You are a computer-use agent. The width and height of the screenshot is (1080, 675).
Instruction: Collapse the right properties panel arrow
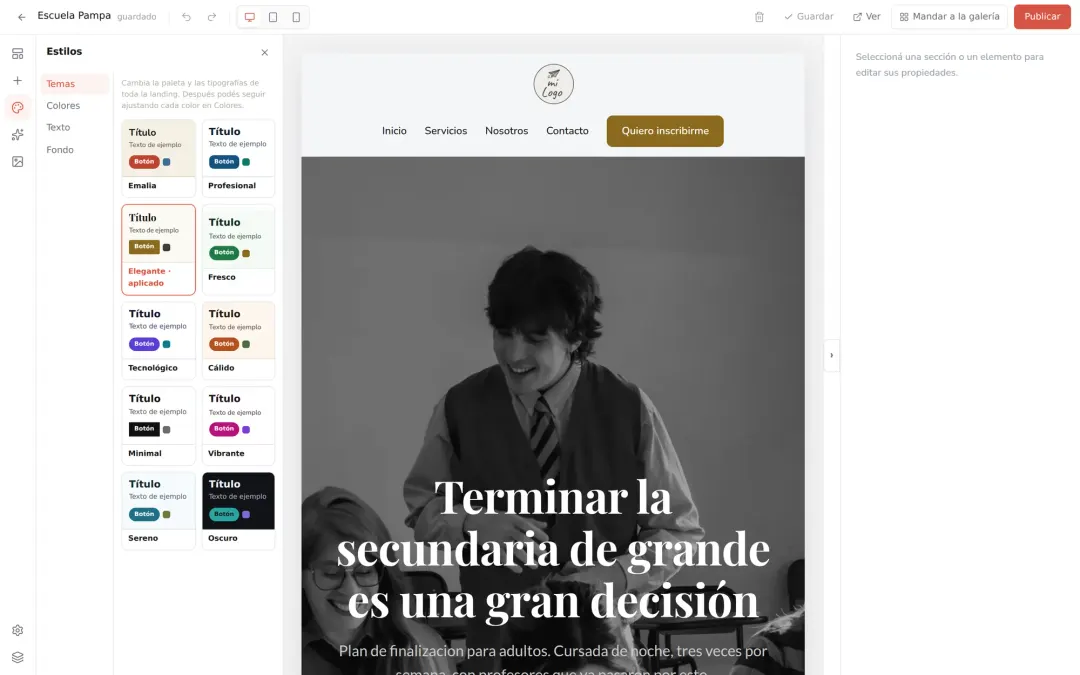point(831,355)
